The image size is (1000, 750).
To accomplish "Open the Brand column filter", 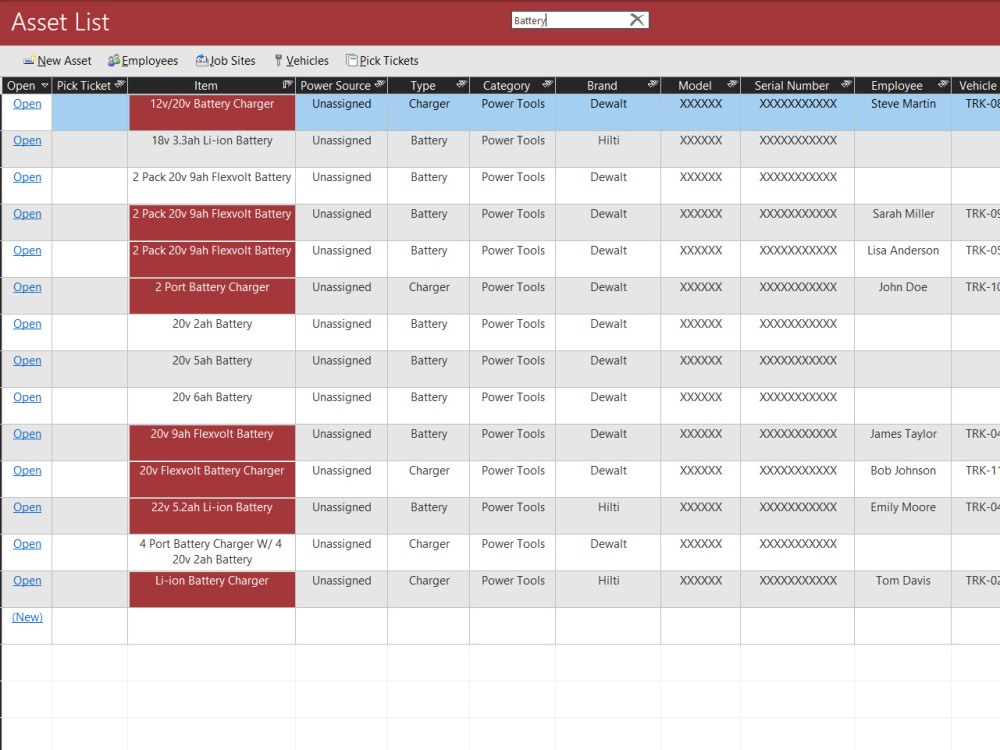I will 653,84.
